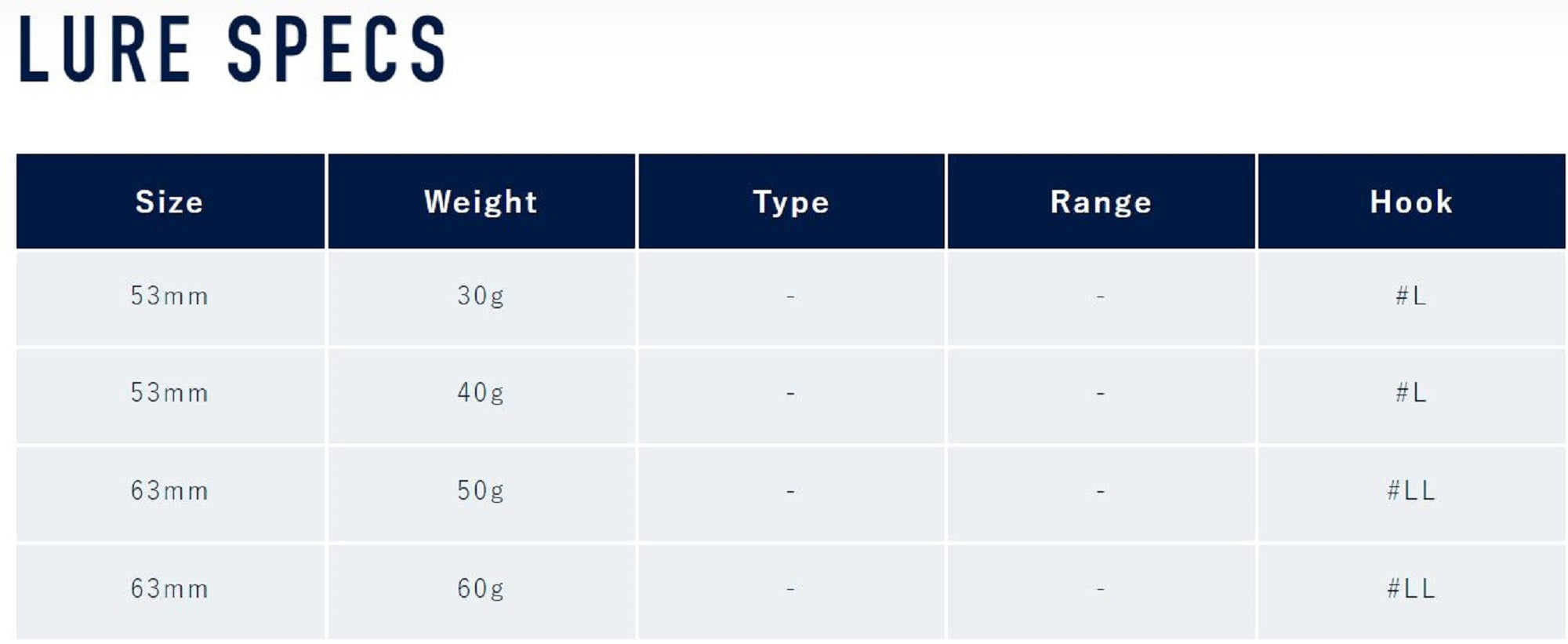Select the #L hook in the 40g row
1568x644 pixels.
click(1411, 392)
